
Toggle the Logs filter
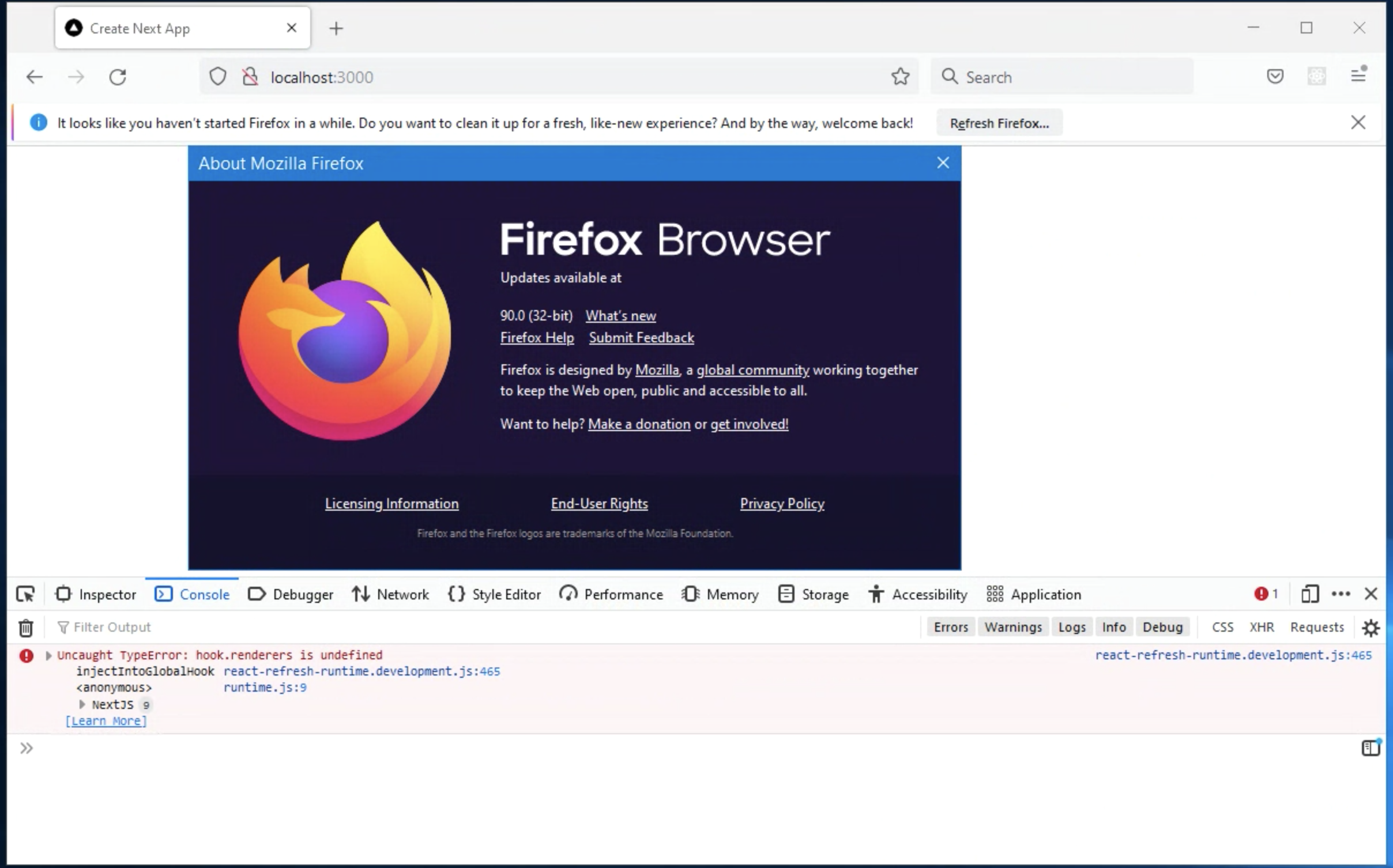[x=1072, y=627]
